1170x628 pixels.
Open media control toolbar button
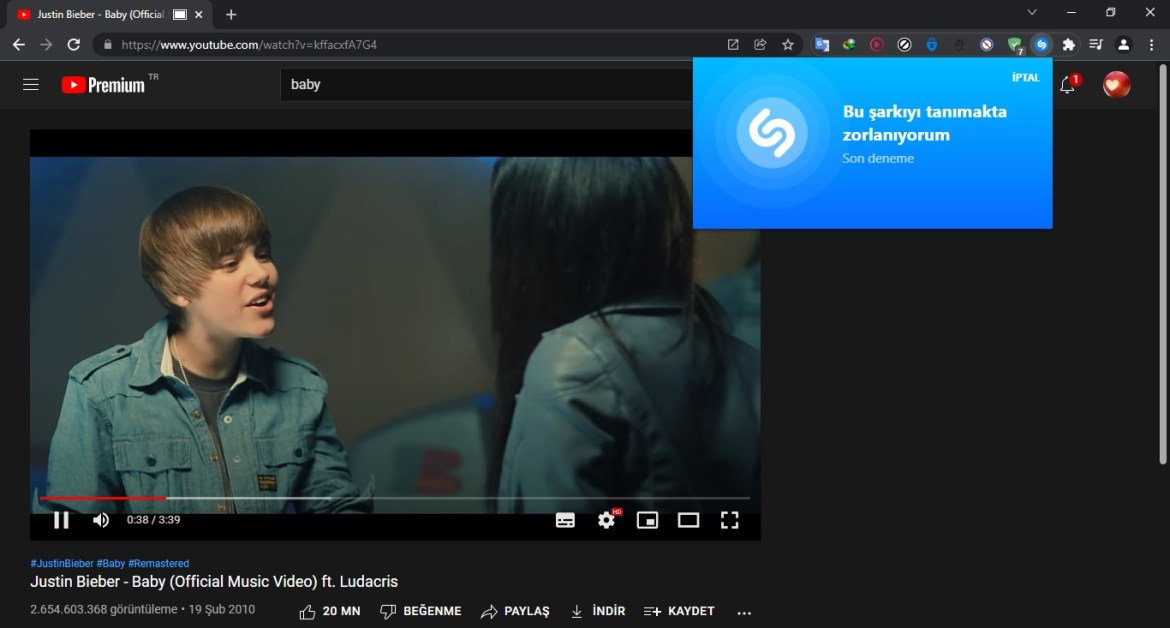tap(1095, 45)
